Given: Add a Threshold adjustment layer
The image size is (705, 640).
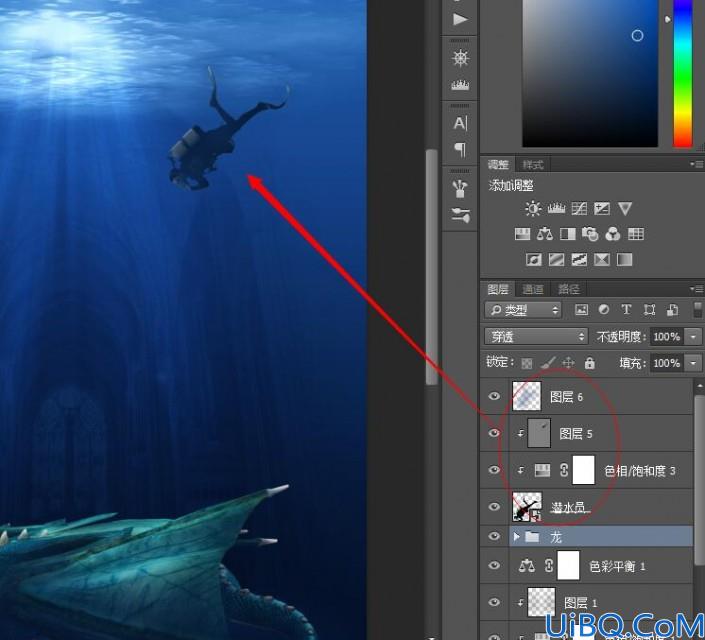Looking at the screenshot, I should pos(579,260).
